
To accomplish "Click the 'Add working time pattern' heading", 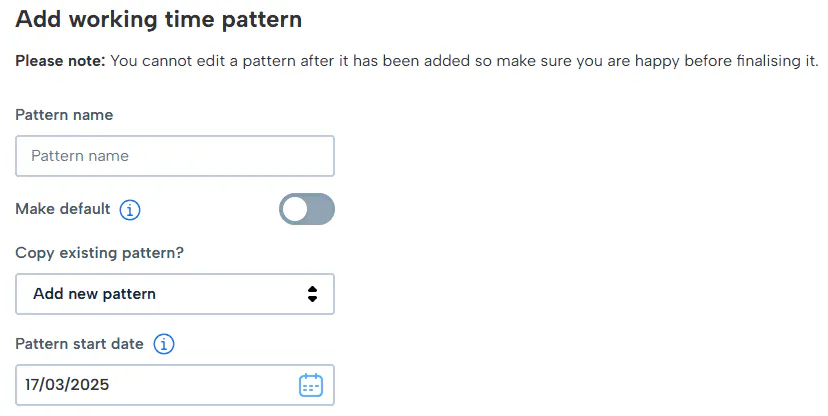I will coord(159,19).
